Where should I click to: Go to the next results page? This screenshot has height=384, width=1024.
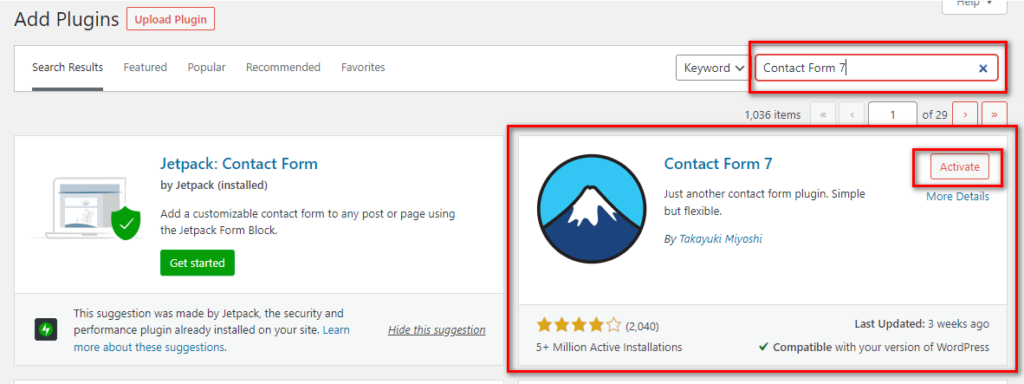[x=965, y=115]
